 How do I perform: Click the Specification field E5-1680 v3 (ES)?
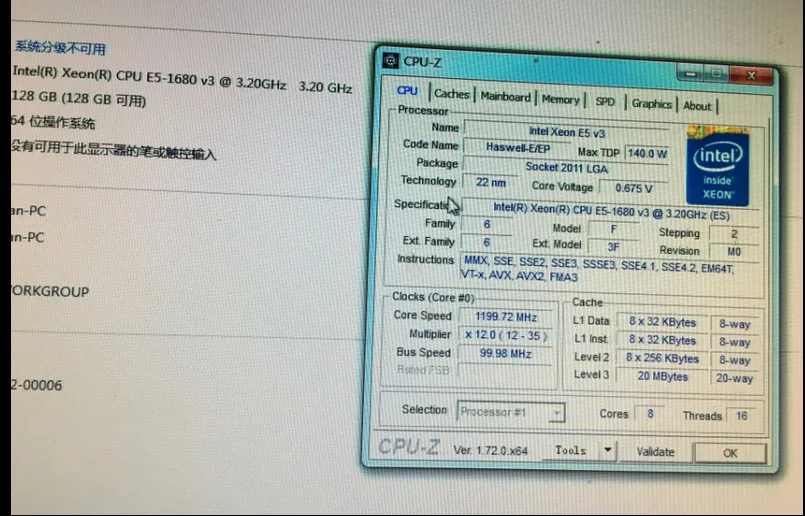[x=611, y=211]
